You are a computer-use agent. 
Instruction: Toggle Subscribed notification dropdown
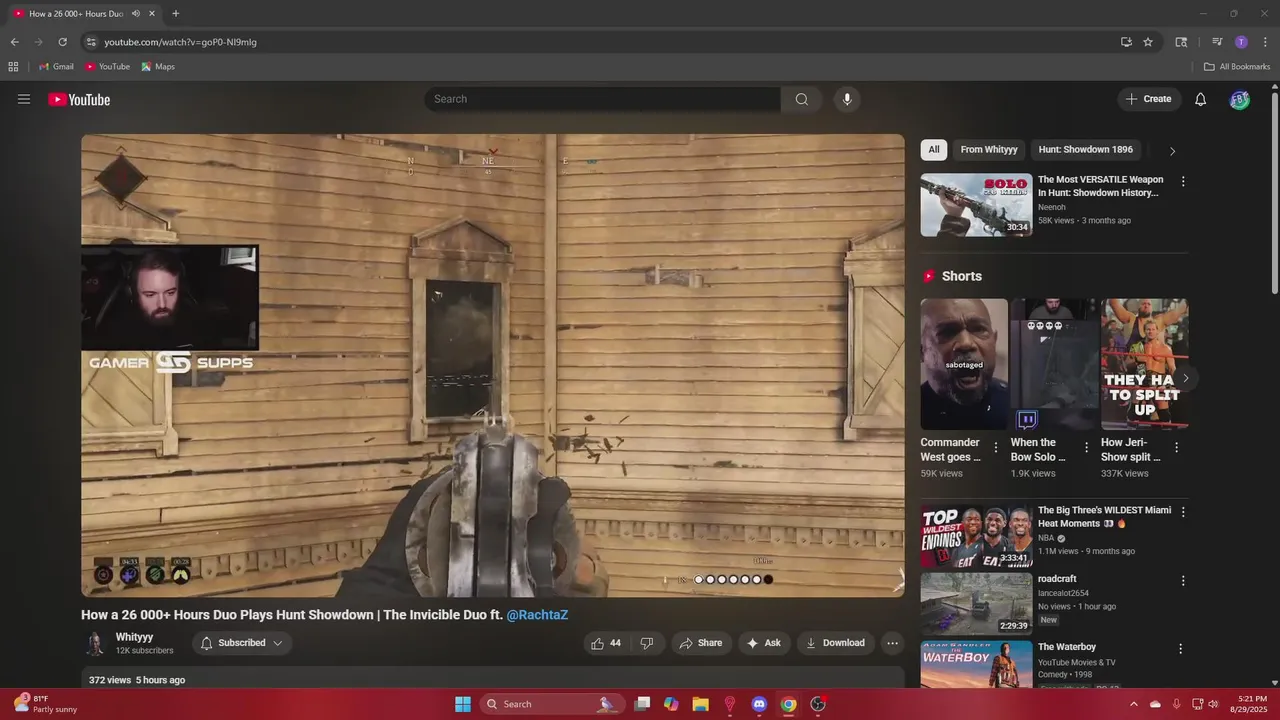(241, 643)
